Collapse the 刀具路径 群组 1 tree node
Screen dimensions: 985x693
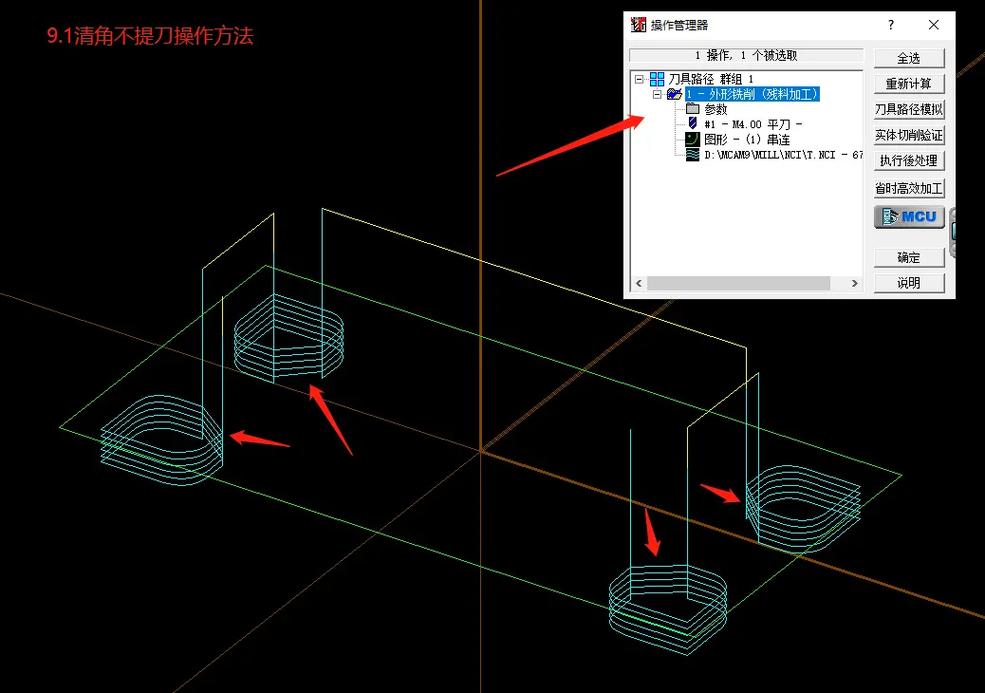(x=639, y=79)
